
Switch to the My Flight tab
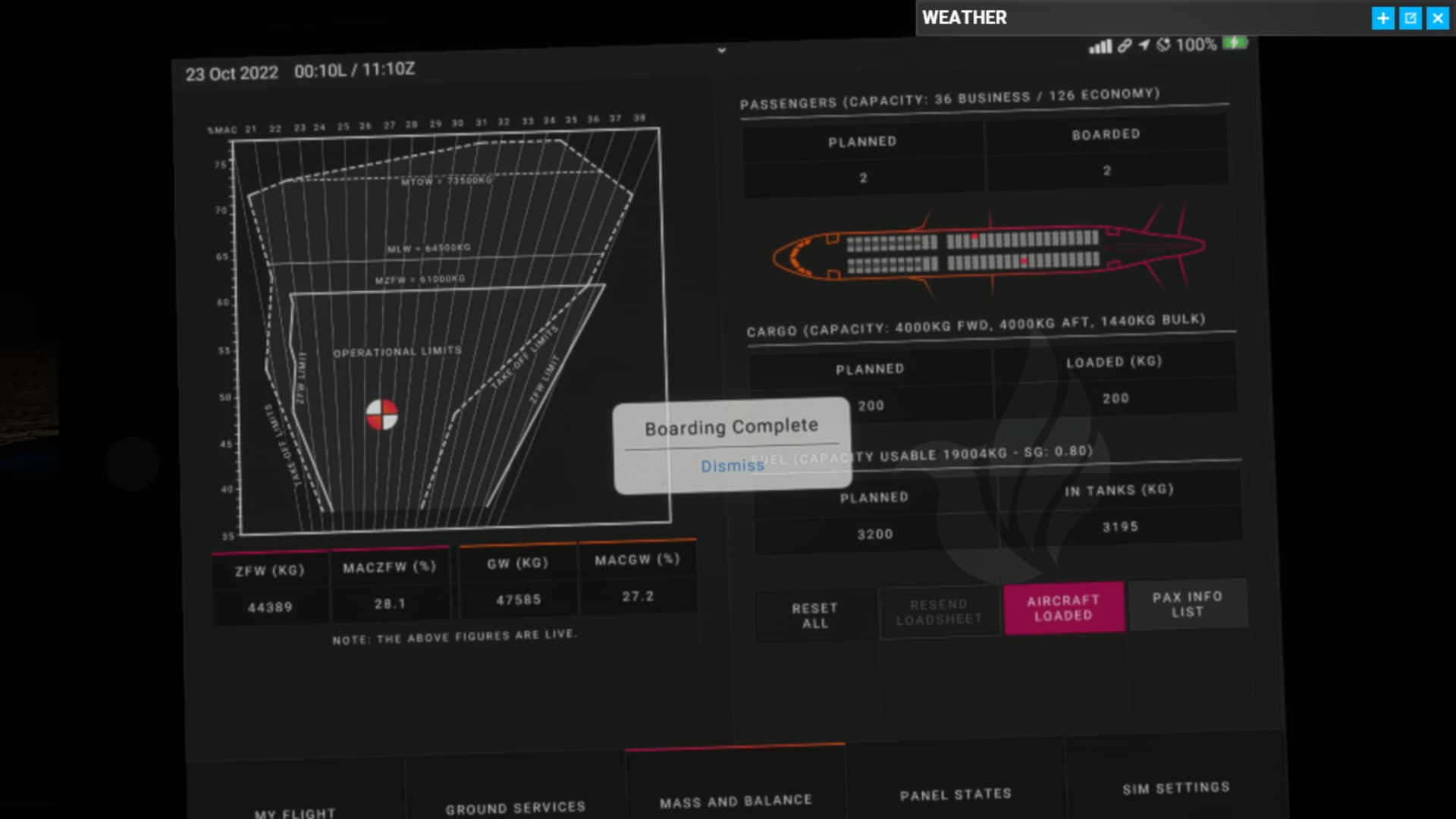295,813
